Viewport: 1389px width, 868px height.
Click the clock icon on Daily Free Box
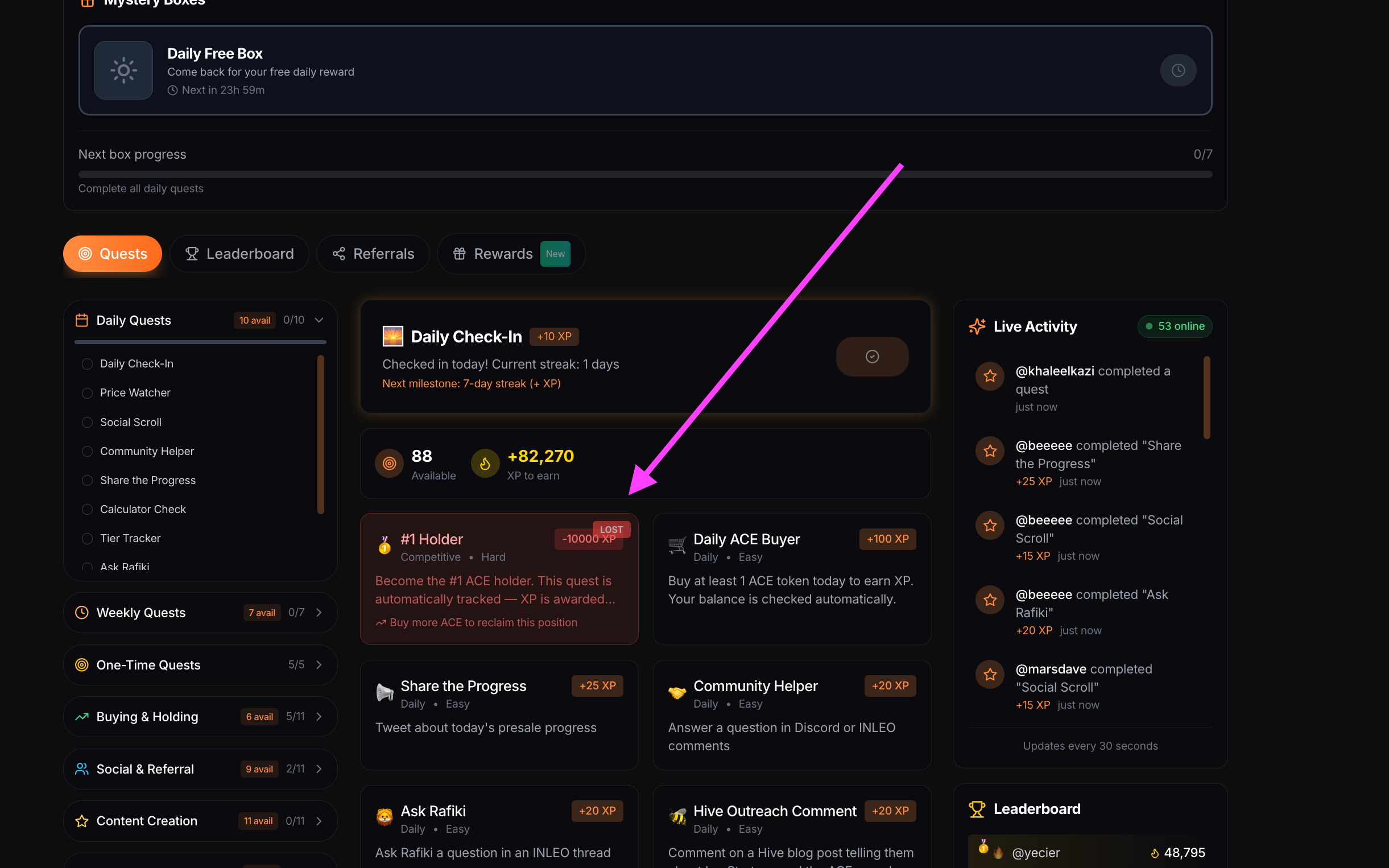coord(1177,70)
